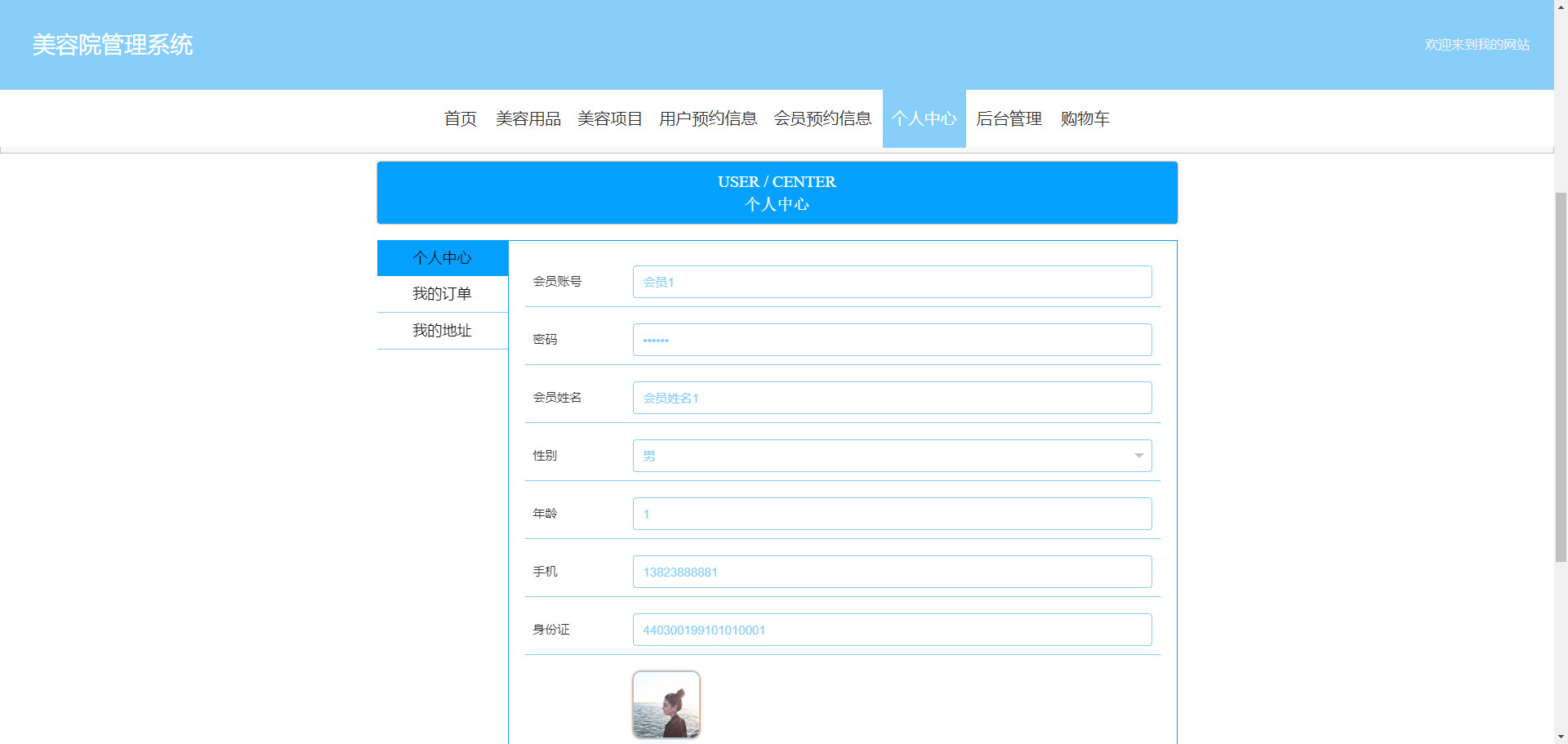Click the scrollbar down arrow
Image resolution: width=1568 pixels, height=744 pixels.
1561,737
